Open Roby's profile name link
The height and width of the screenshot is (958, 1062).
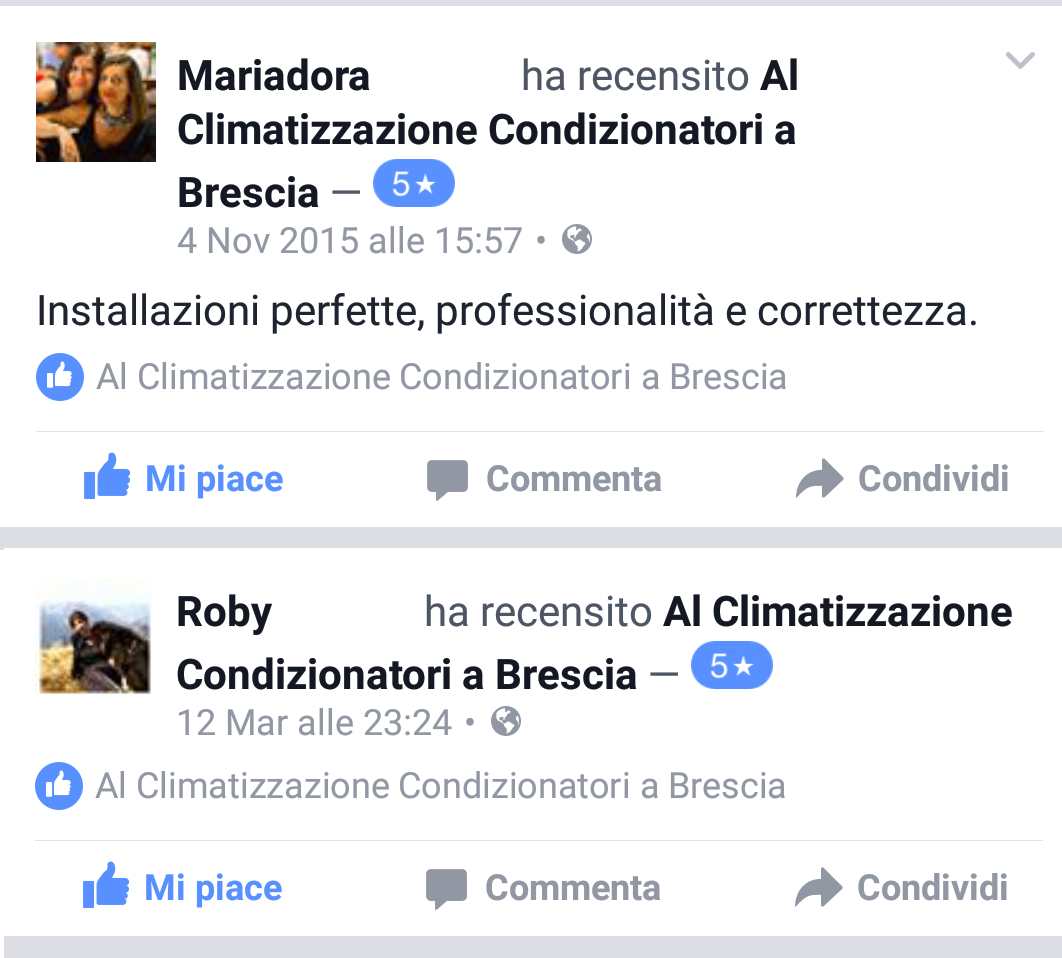point(224,612)
